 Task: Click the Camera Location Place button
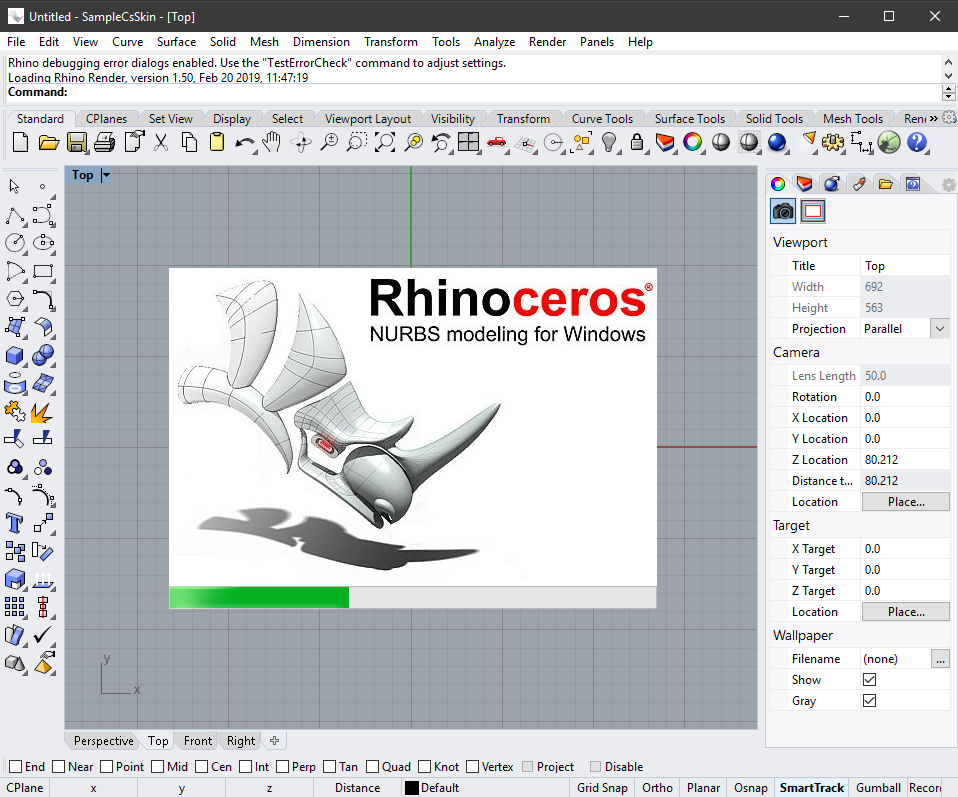[905, 502]
